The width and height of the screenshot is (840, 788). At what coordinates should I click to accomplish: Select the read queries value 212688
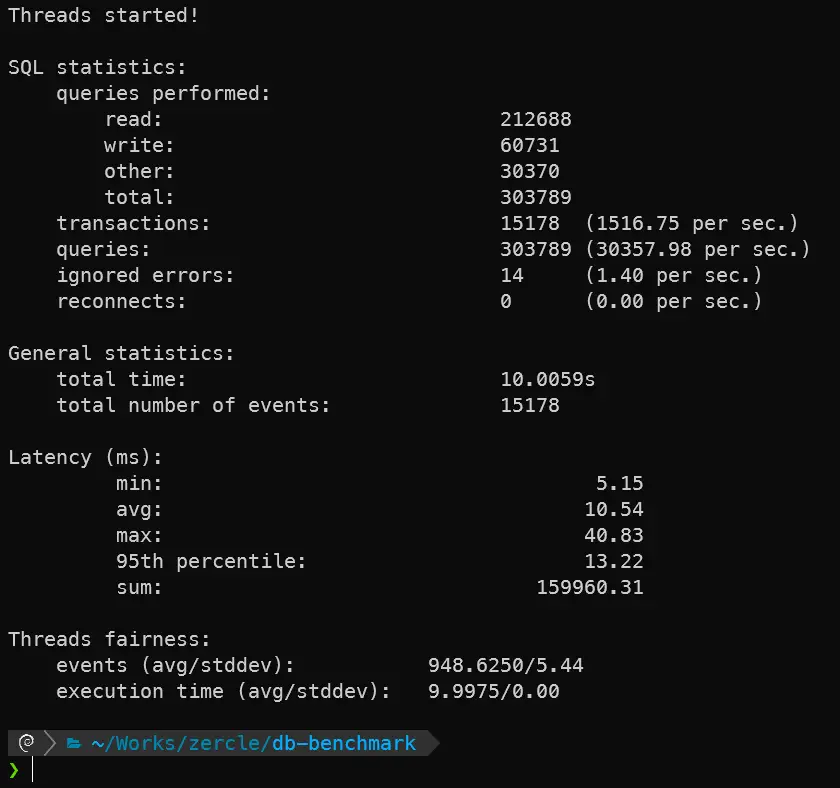(x=535, y=120)
